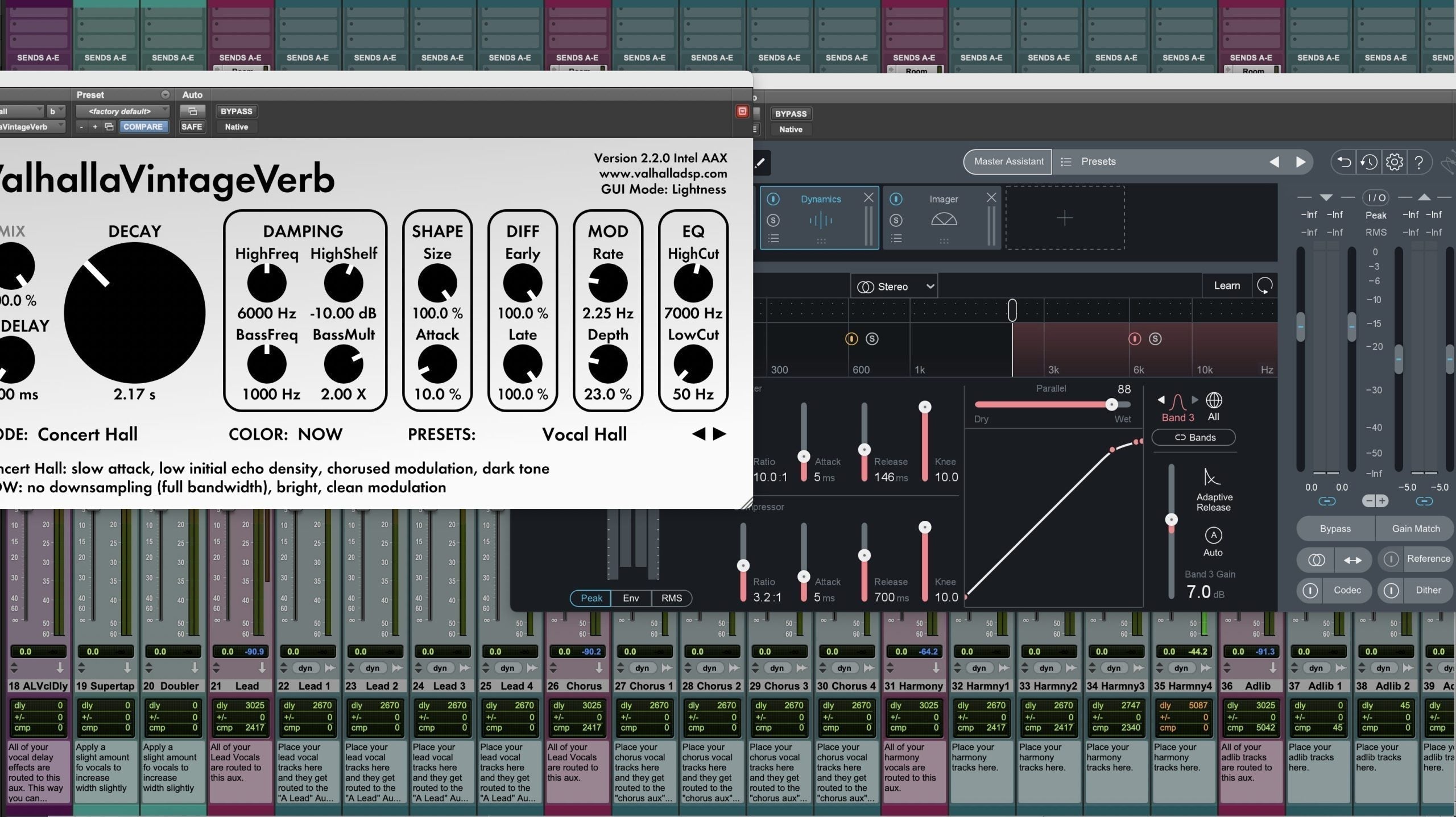The height and width of the screenshot is (817, 1456).
Task: Open the history clock icon in Ozone
Action: 1370,162
